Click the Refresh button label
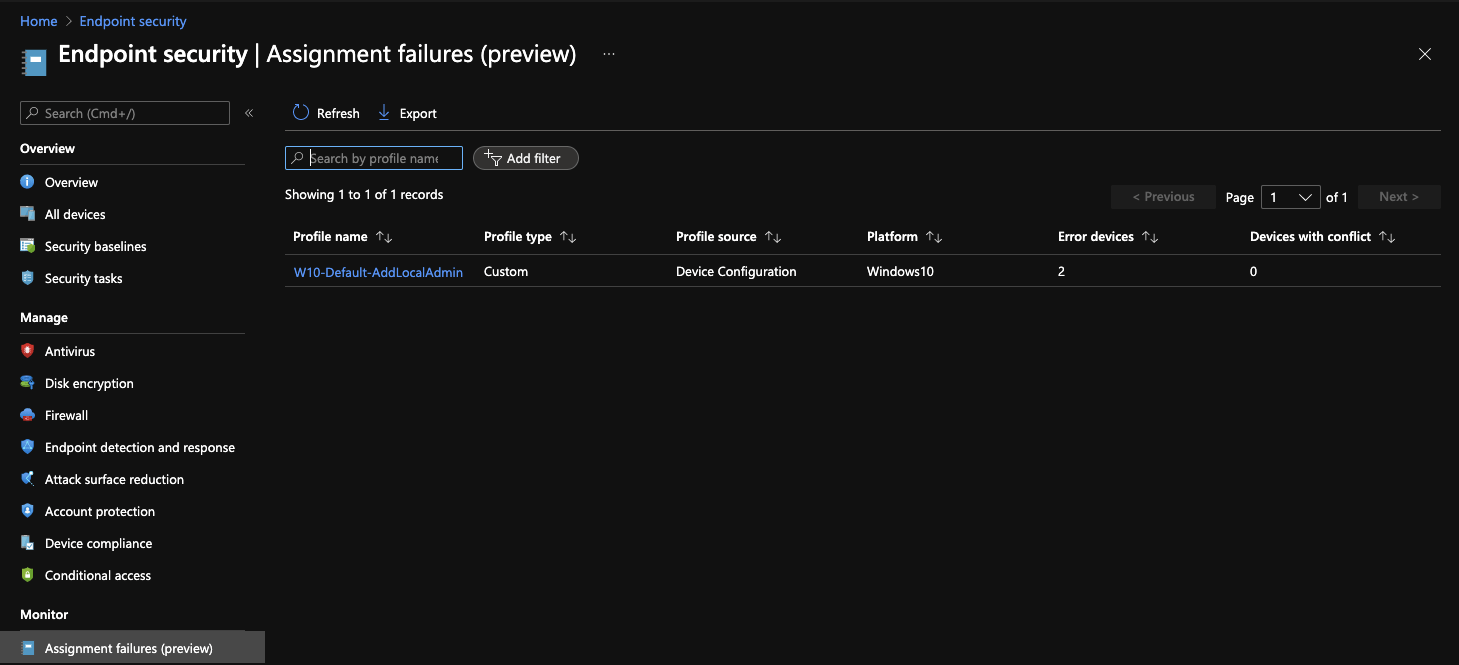The height and width of the screenshot is (665, 1459). tap(338, 113)
